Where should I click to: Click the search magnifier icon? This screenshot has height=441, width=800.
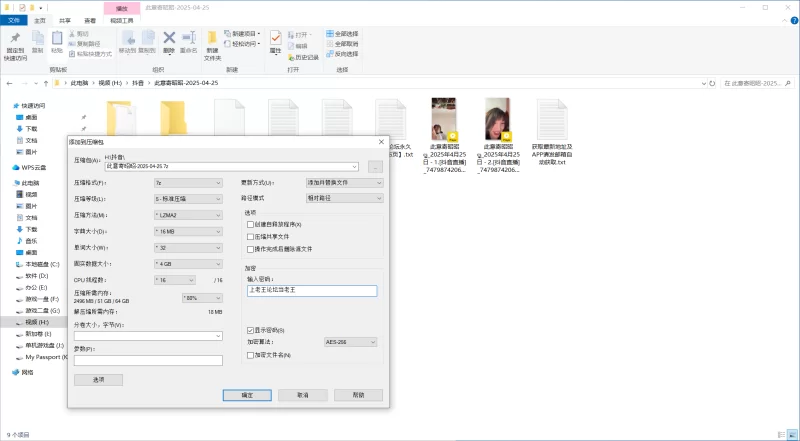pos(788,83)
